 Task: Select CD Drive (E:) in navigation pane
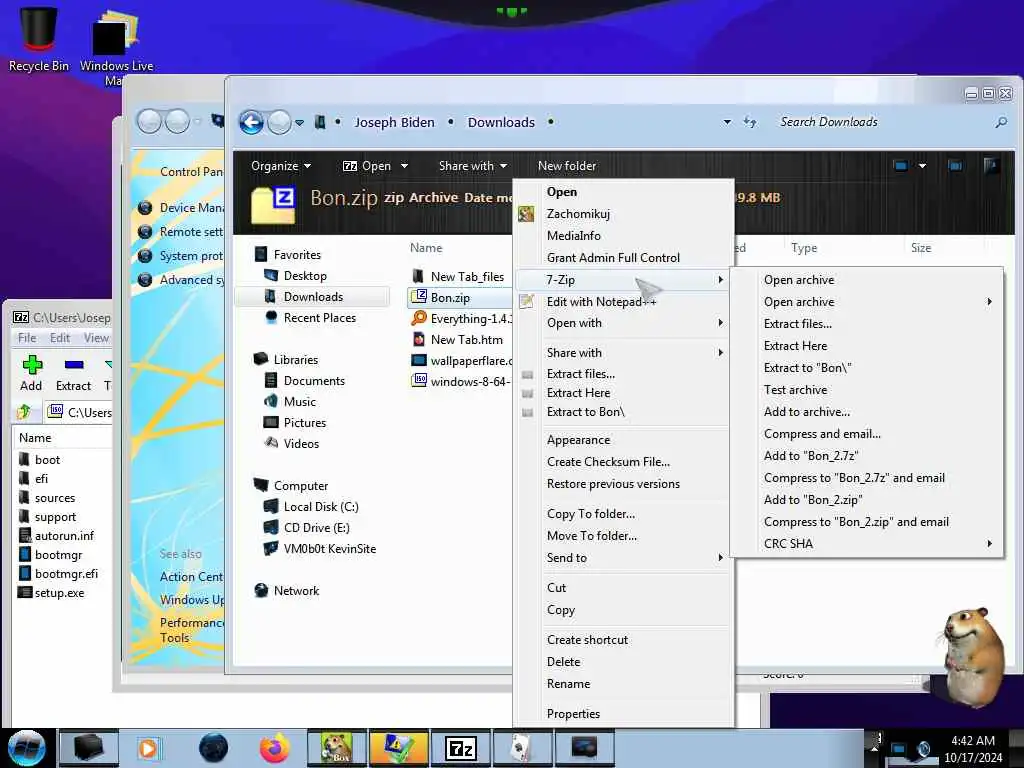pos(317,528)
